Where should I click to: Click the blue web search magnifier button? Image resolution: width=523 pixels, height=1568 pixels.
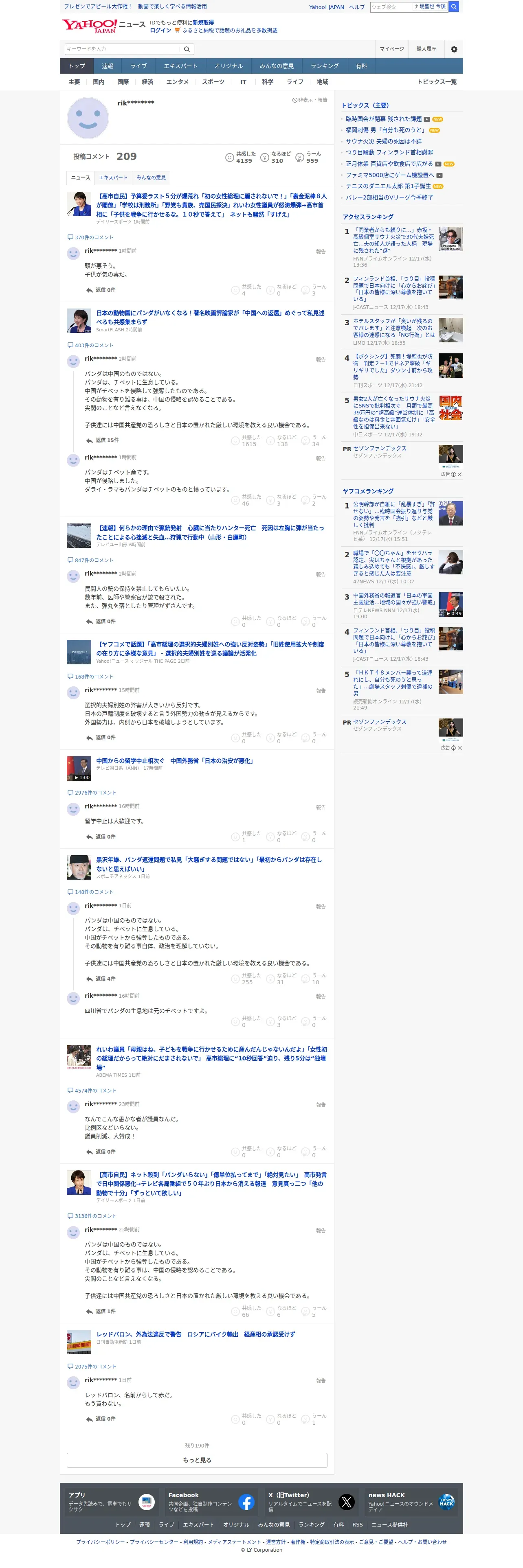(454, 7)
